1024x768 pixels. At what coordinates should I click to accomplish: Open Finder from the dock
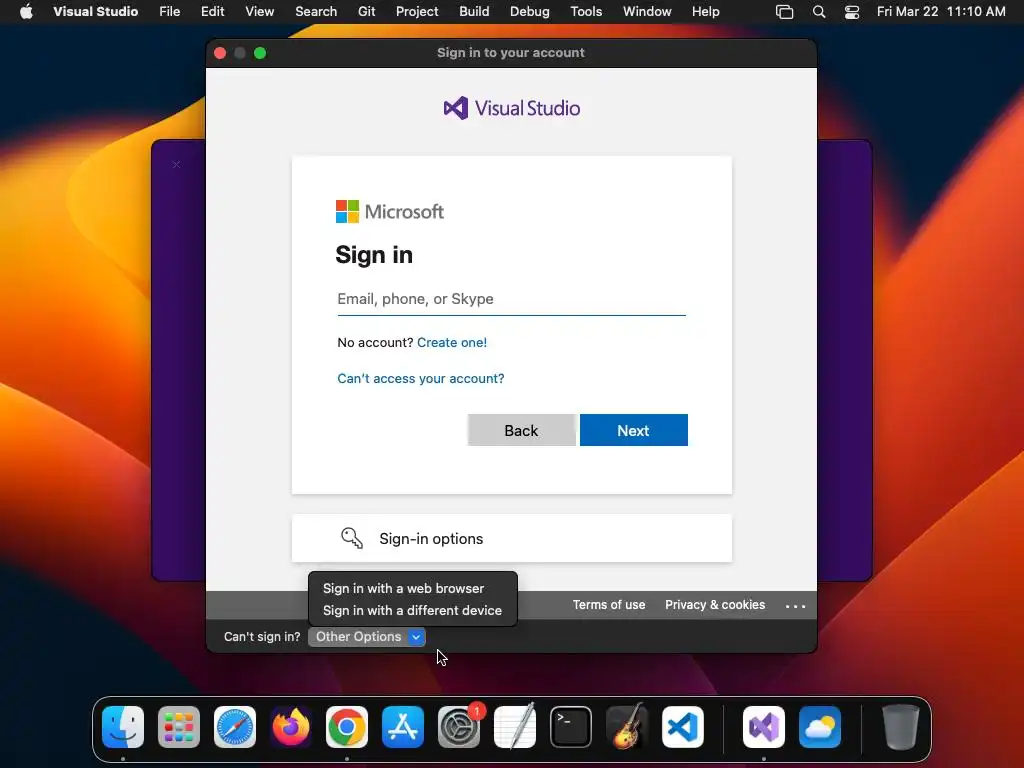point(123,727)
